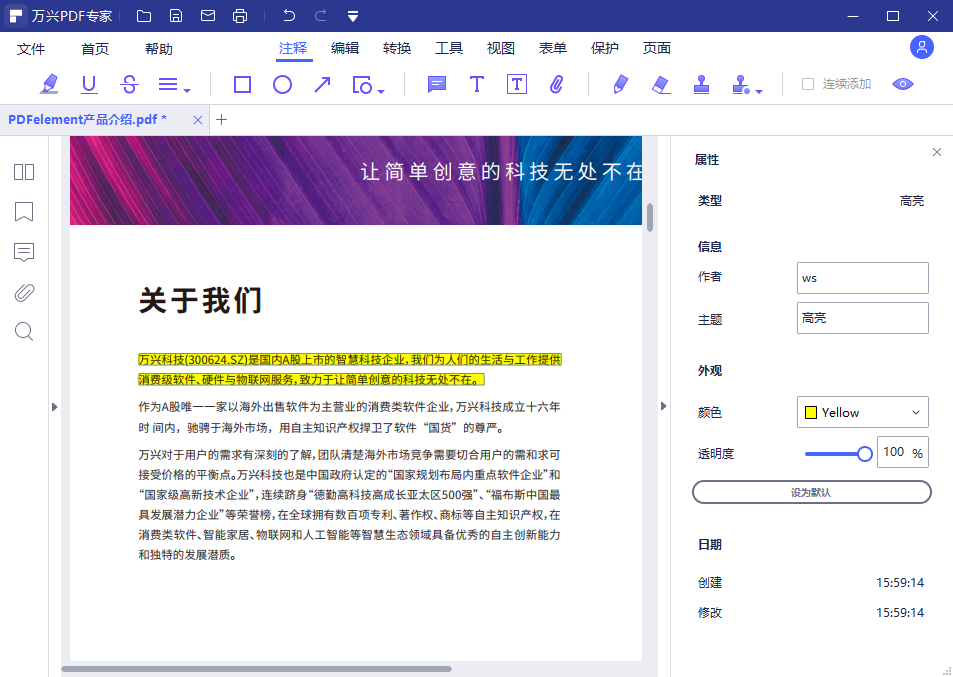Click the 关于我们 heading
This screenshot has height=677, width=953.
(x=201, y=301)
